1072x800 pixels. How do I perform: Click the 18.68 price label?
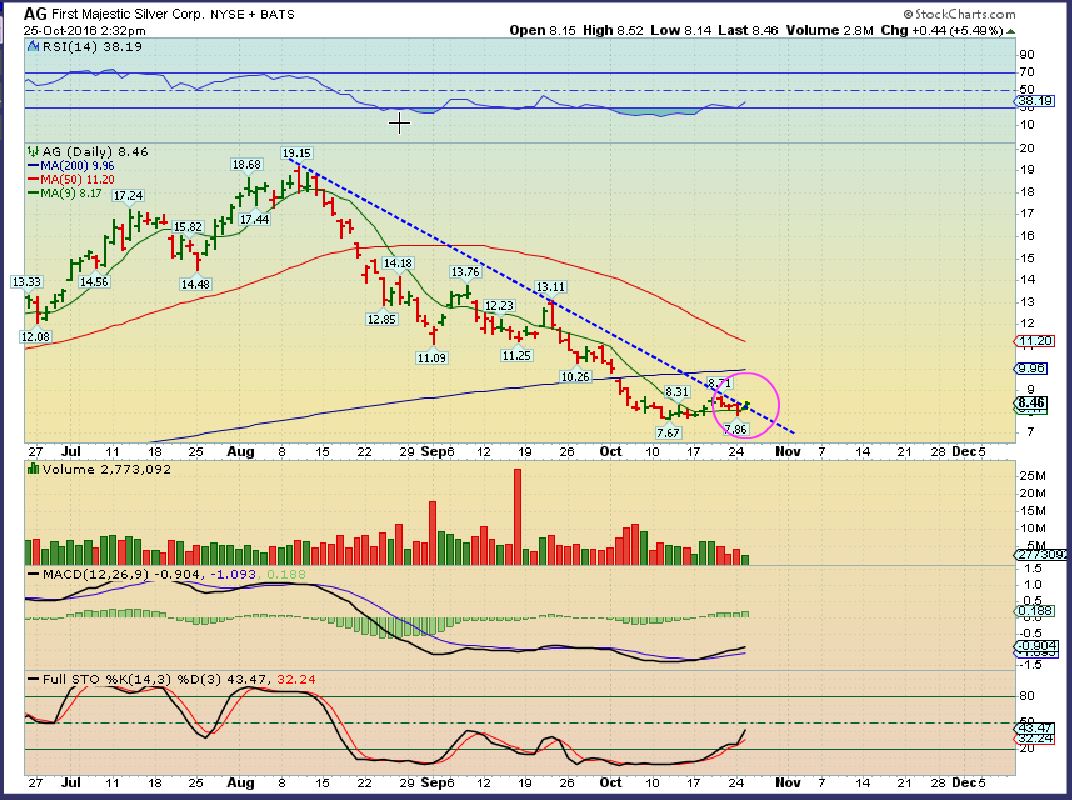click(247, 165)
